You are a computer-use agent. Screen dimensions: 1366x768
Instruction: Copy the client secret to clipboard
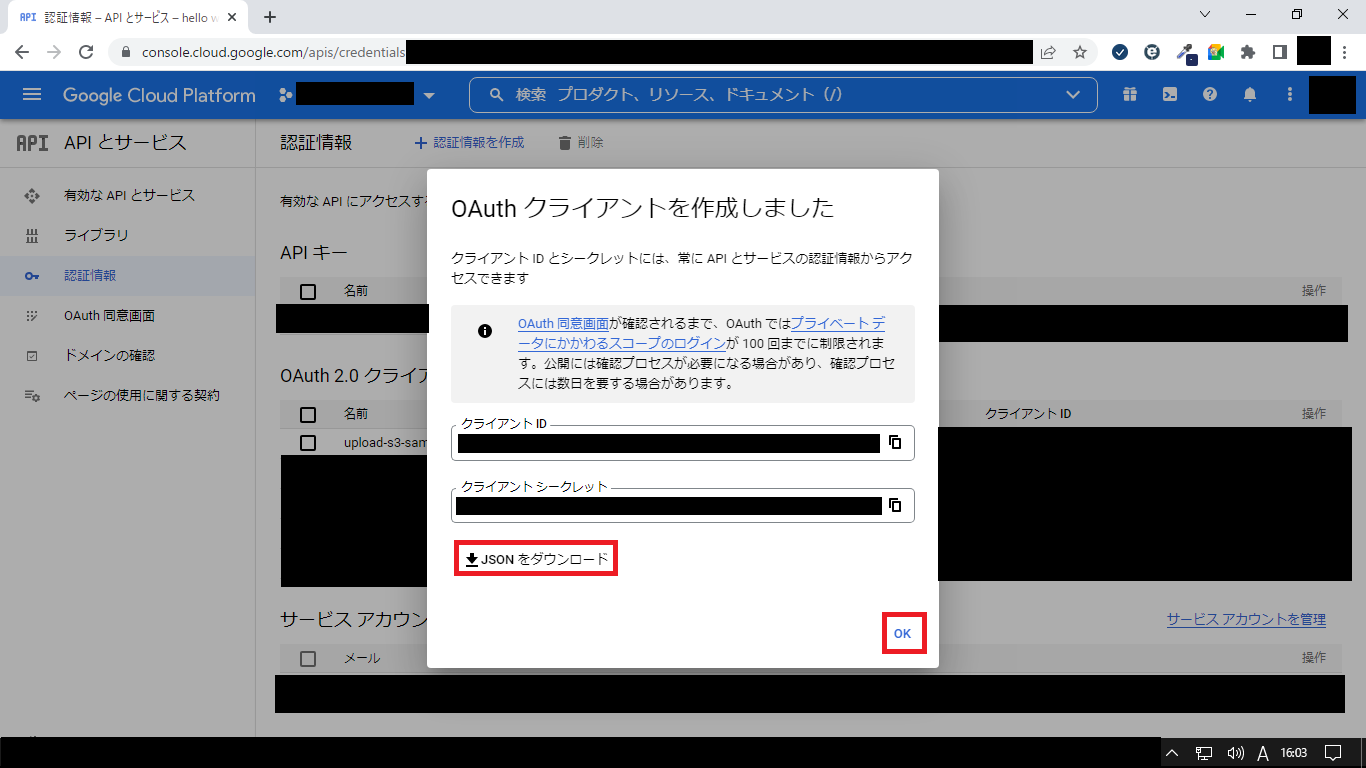tap(895, 505)
